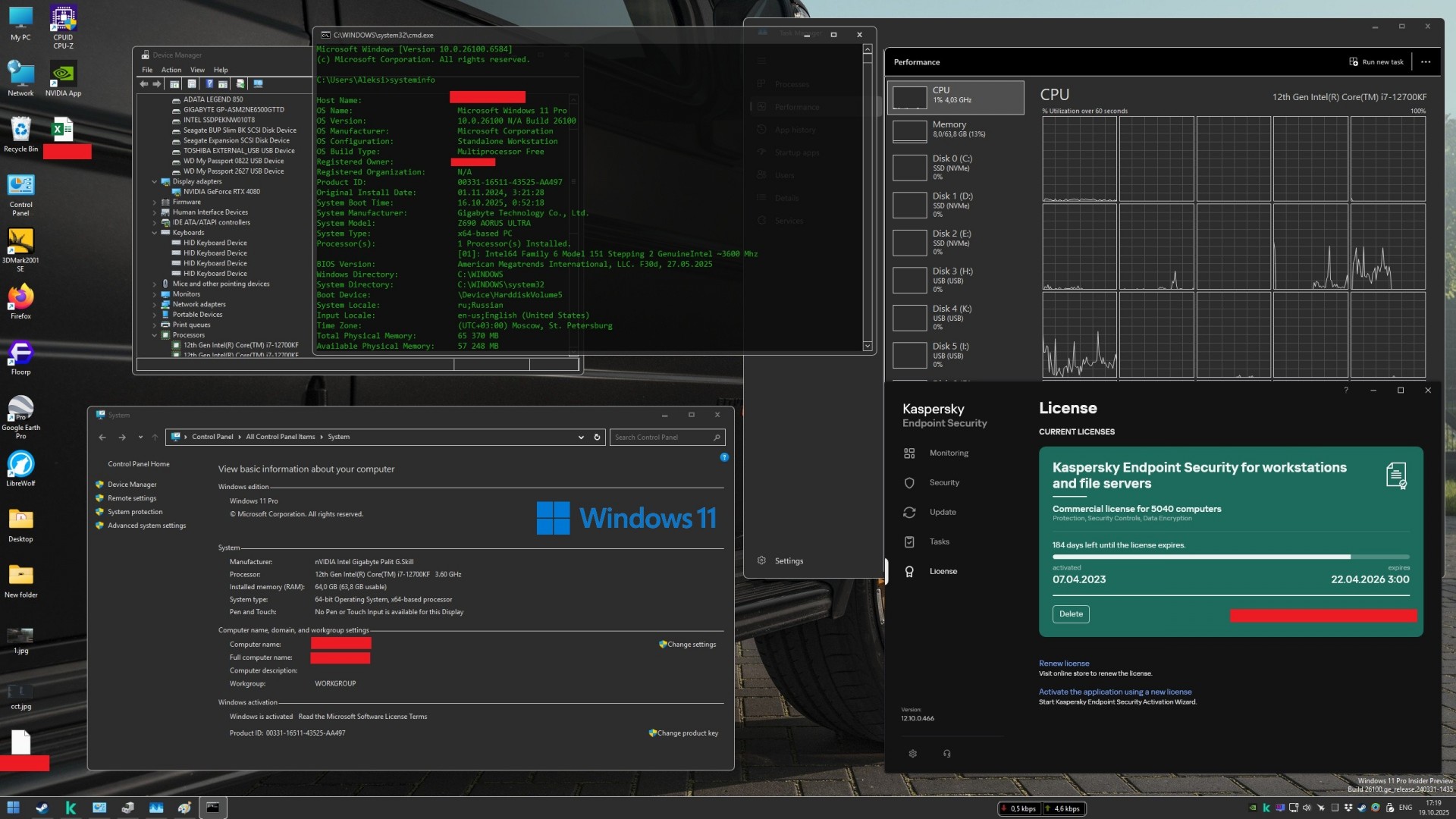The width and height of the screenshot is (1456, 819).
Task: Collapse Keyboards node in Device Manager
Action: coord(155,233)
